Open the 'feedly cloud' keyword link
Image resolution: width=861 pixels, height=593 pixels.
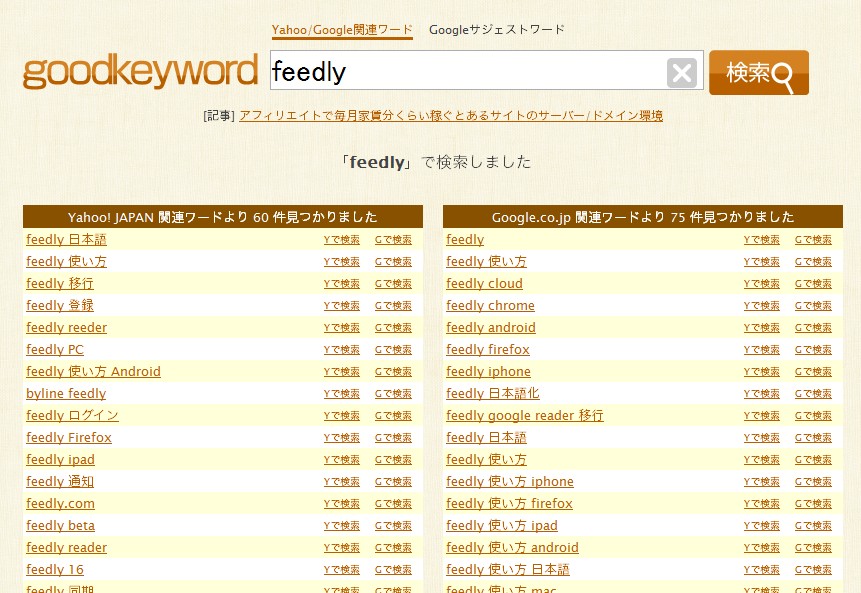(x=484, y=283)
